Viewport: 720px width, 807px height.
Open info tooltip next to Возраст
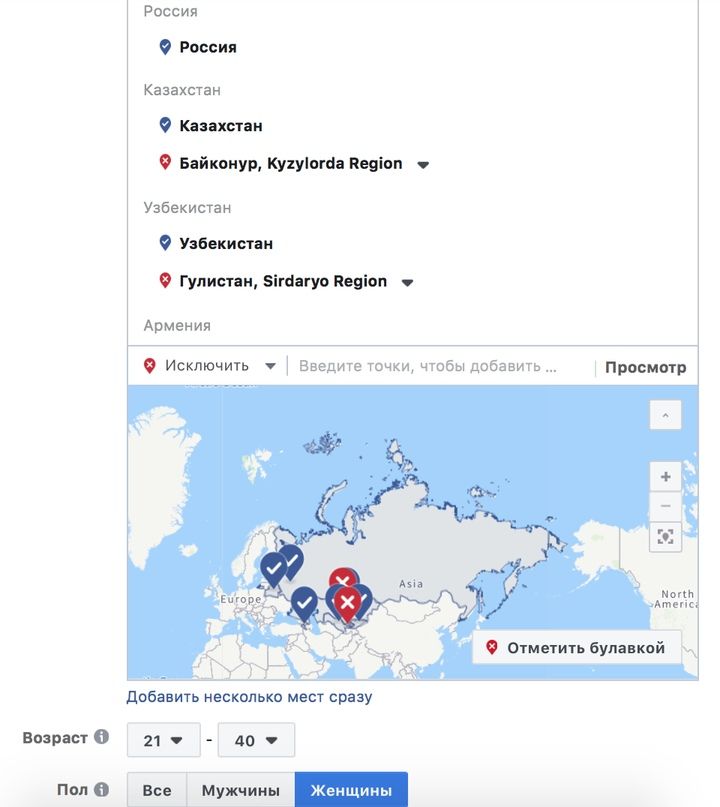[101, 736]
